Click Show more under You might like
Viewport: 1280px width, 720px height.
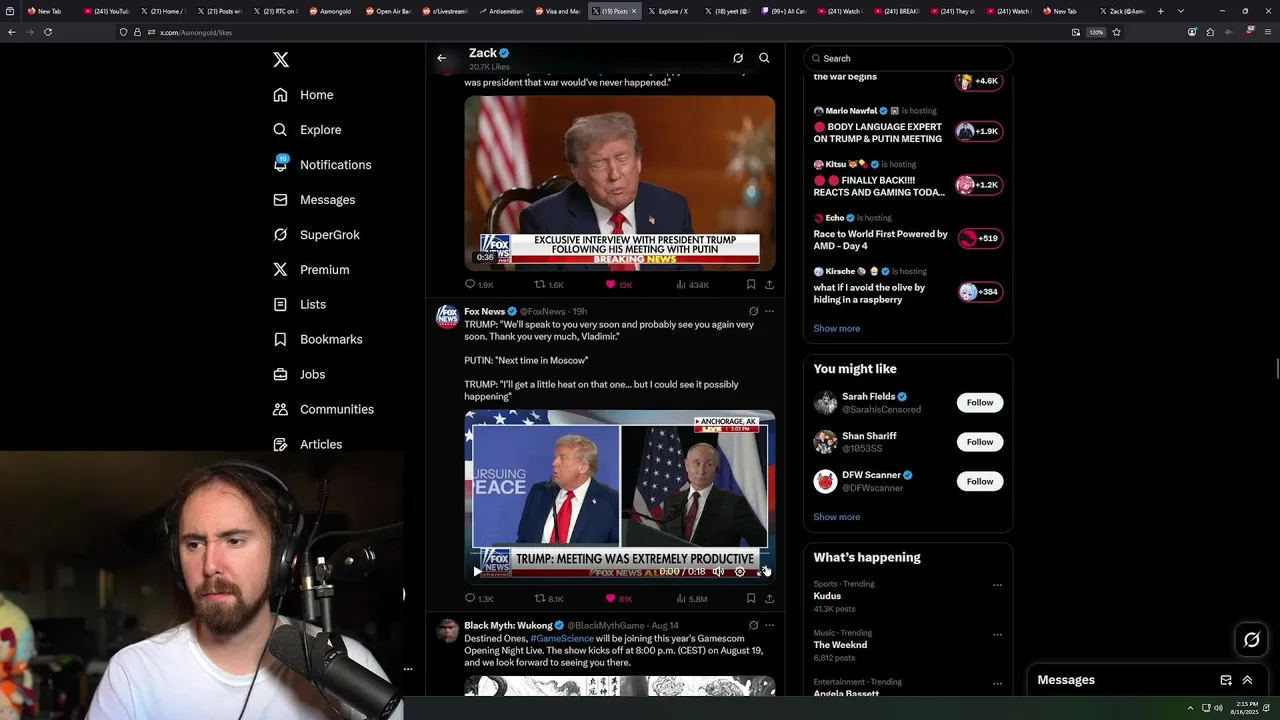tap(836, 517)
